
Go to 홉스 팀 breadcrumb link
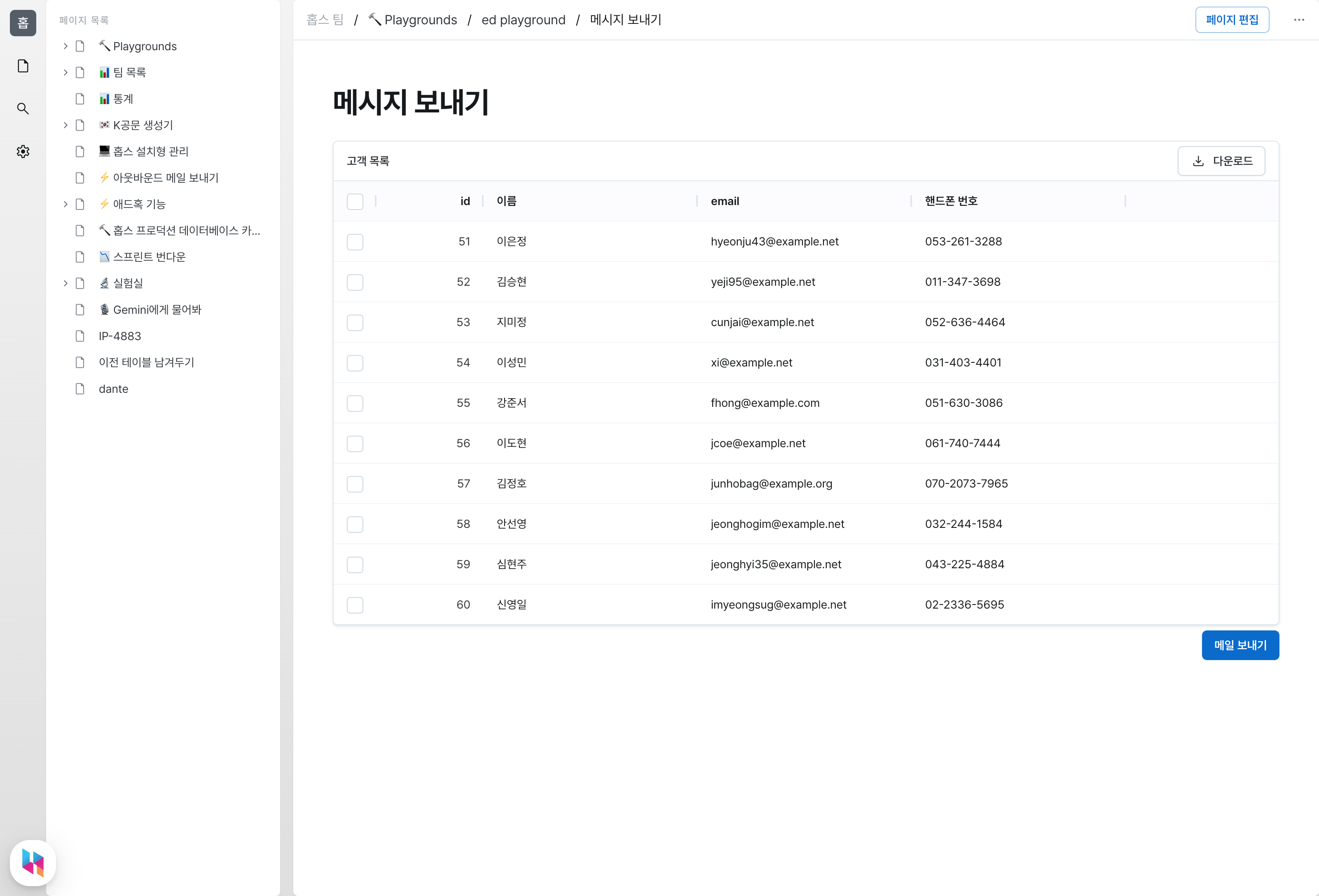pyautogui.click(x=325, y=20)
